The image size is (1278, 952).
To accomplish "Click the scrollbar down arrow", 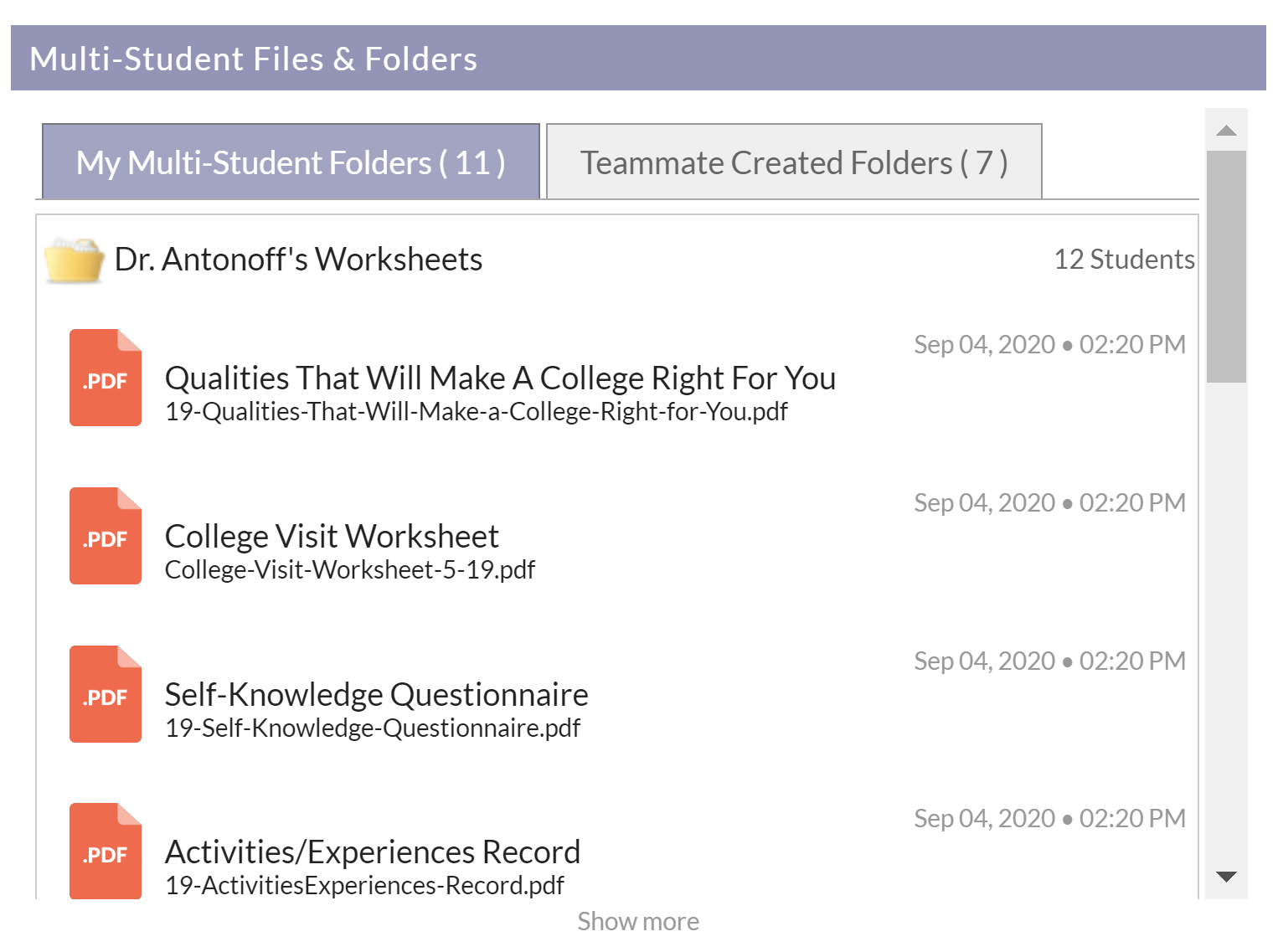I will pos(1226,877).
